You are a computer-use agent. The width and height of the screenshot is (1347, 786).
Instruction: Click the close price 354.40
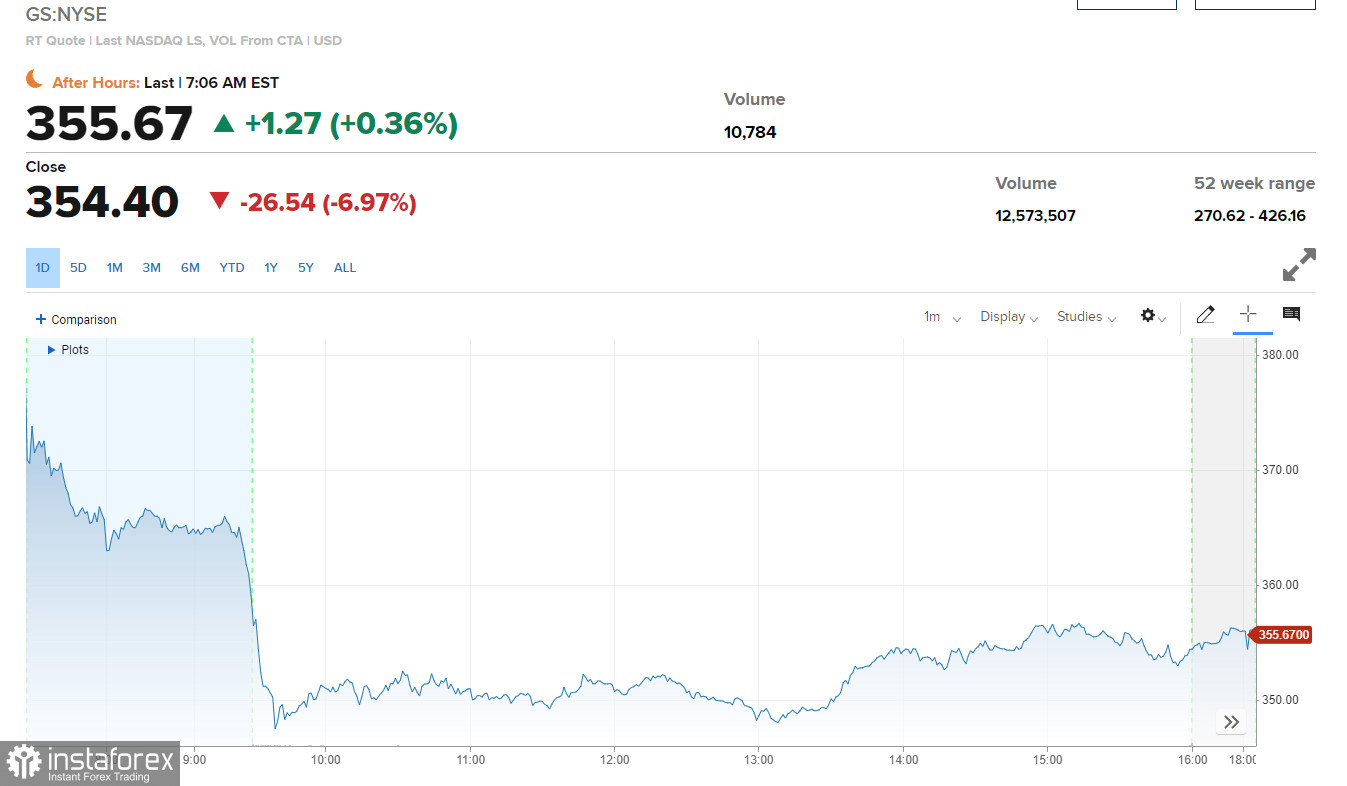point(102,202)
